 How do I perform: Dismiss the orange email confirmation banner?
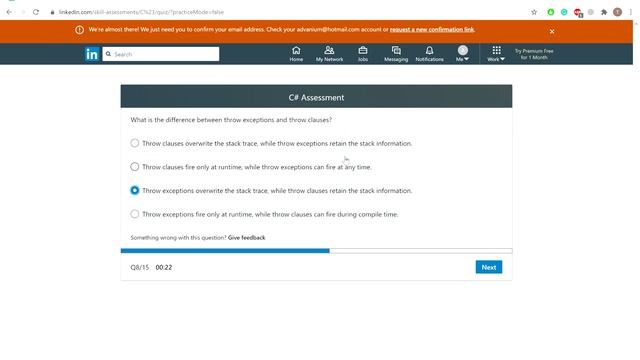pos(552,31)
